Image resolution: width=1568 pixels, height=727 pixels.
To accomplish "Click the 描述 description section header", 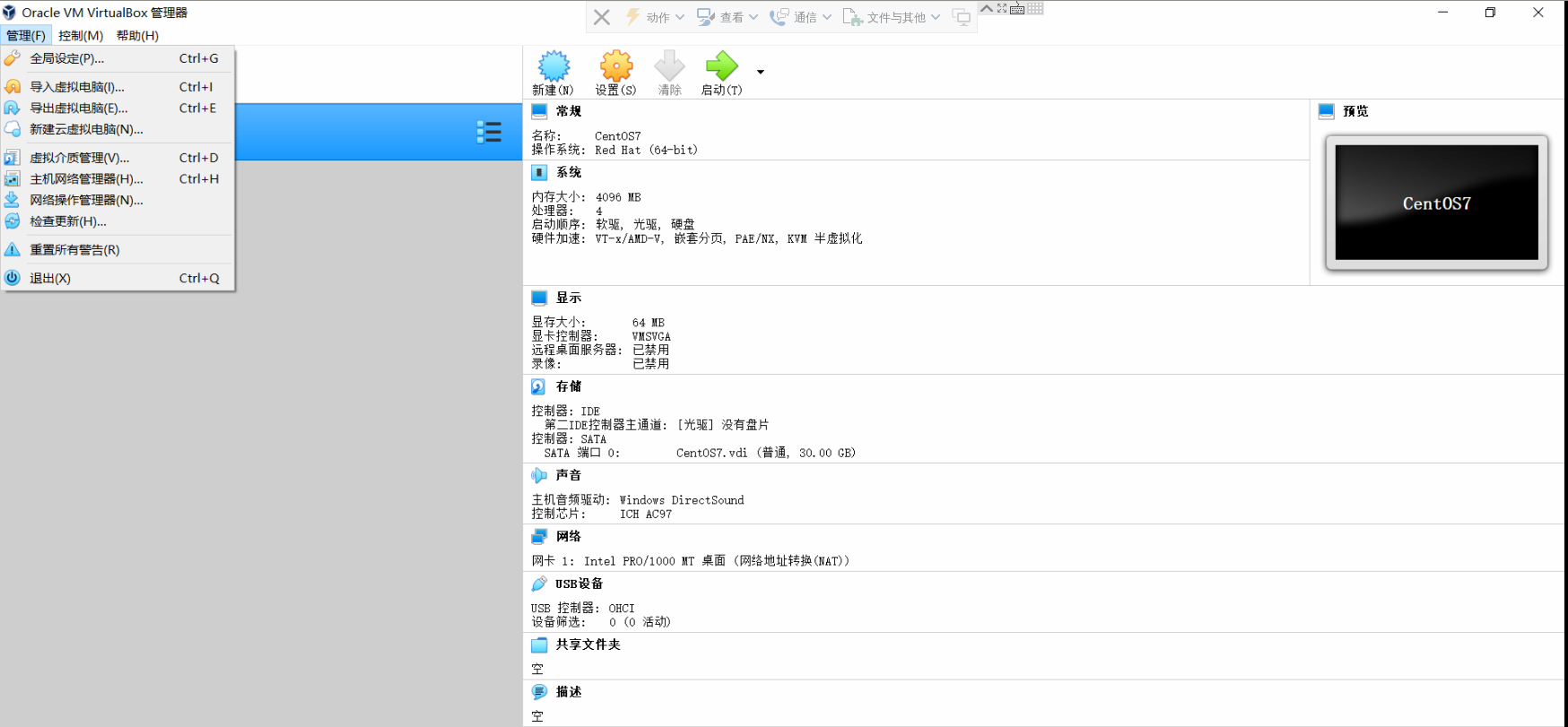I will point(569,692).
